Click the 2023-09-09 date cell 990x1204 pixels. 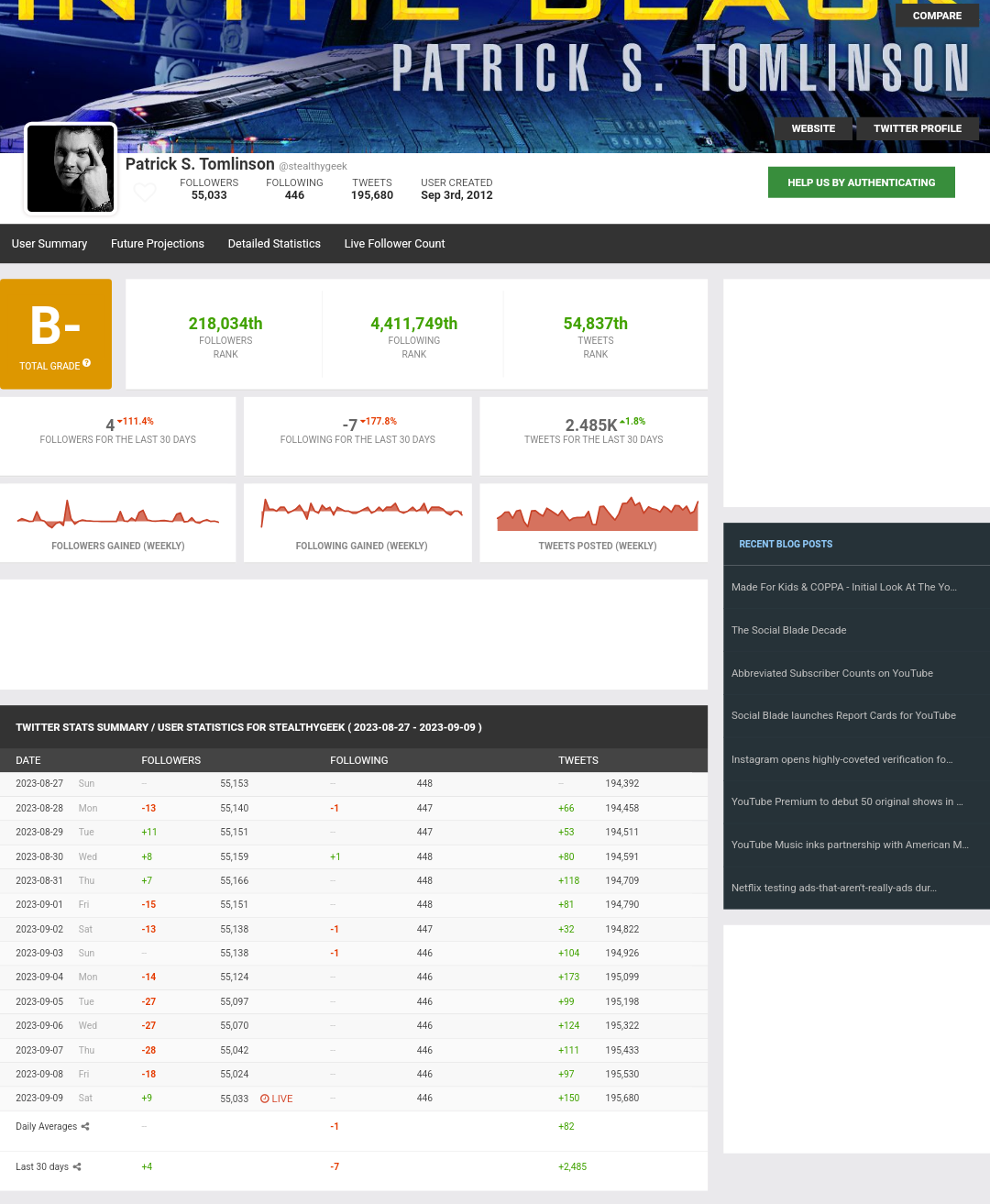(x=39, y=1099)
